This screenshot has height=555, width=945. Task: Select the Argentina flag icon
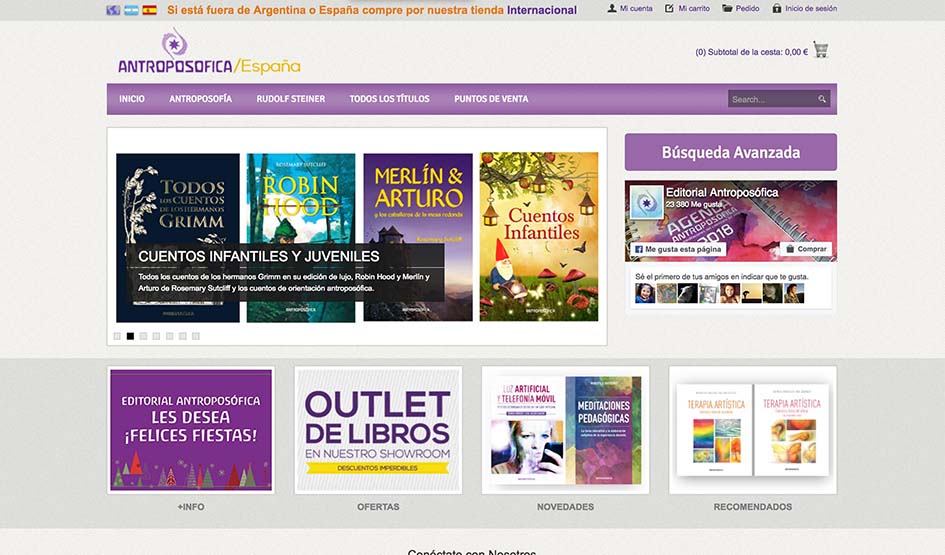[131, 10]
